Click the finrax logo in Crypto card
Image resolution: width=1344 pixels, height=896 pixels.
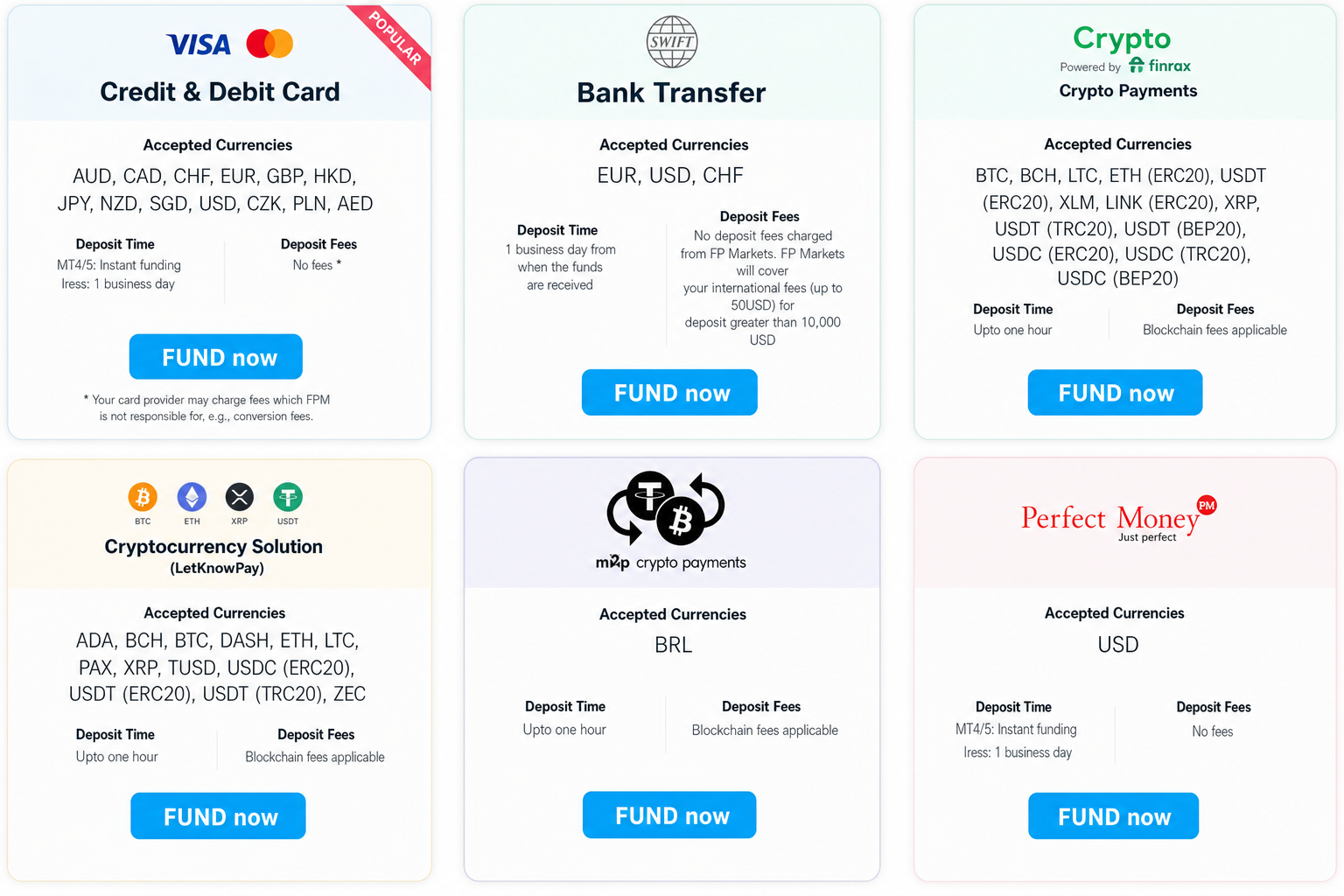(1159, 66)
